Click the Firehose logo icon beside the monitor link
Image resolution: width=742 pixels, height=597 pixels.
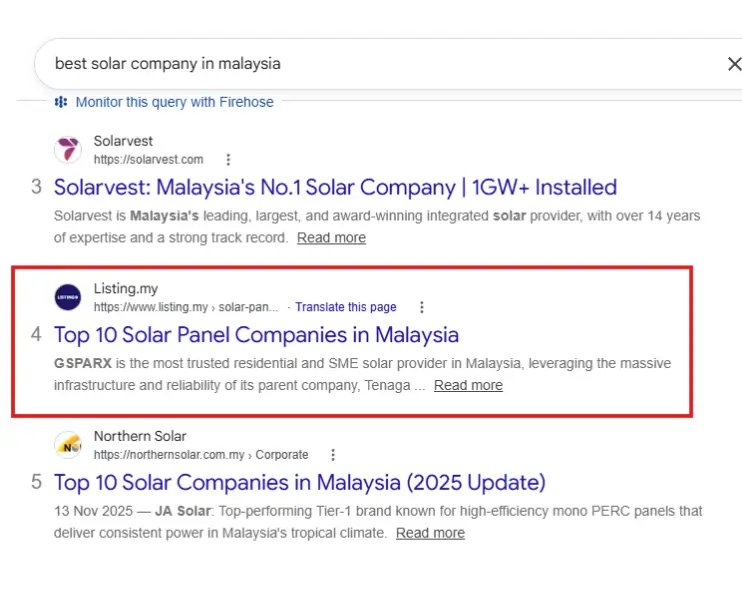[61, 102]
